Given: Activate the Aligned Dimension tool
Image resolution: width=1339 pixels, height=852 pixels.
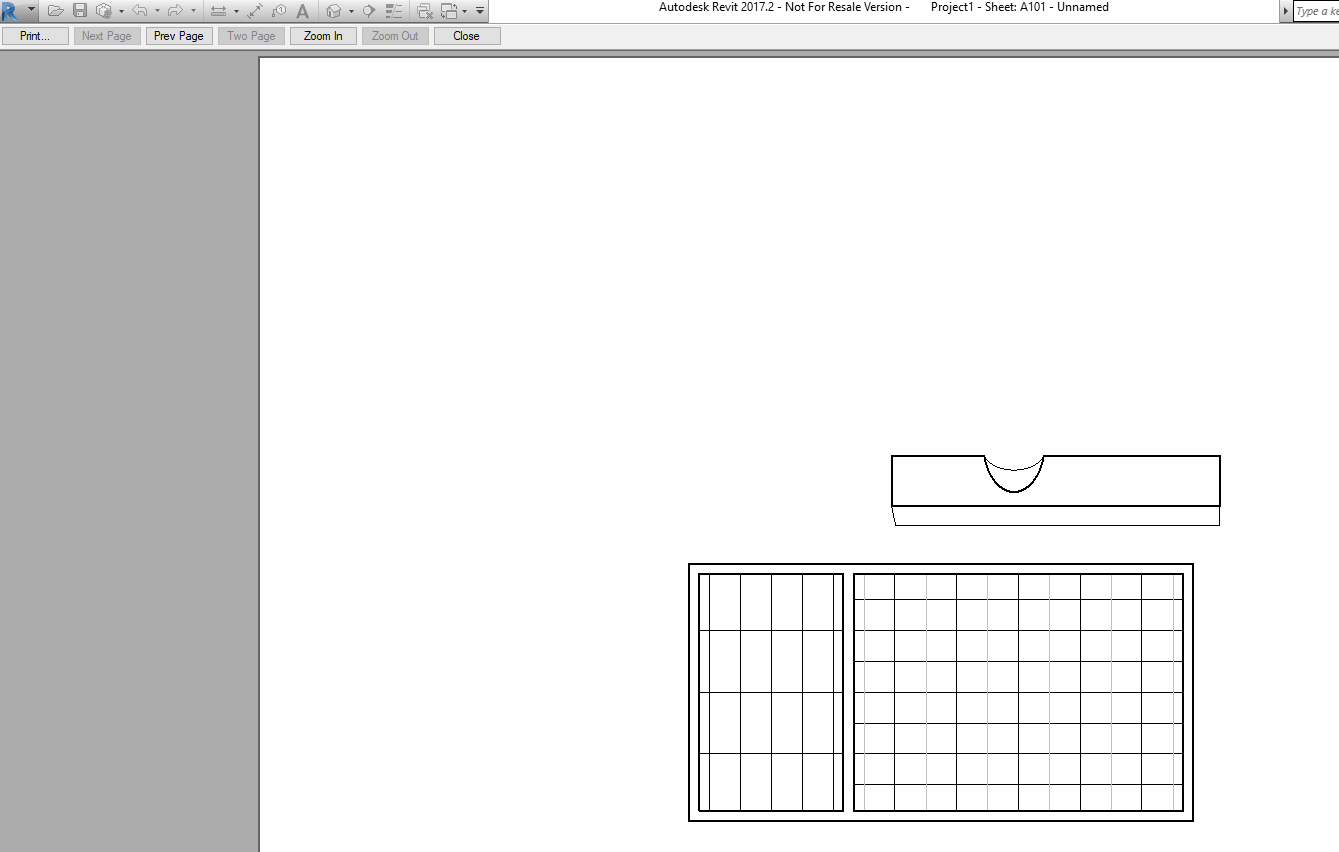Looking at the screenshot, I should point(253,10).
